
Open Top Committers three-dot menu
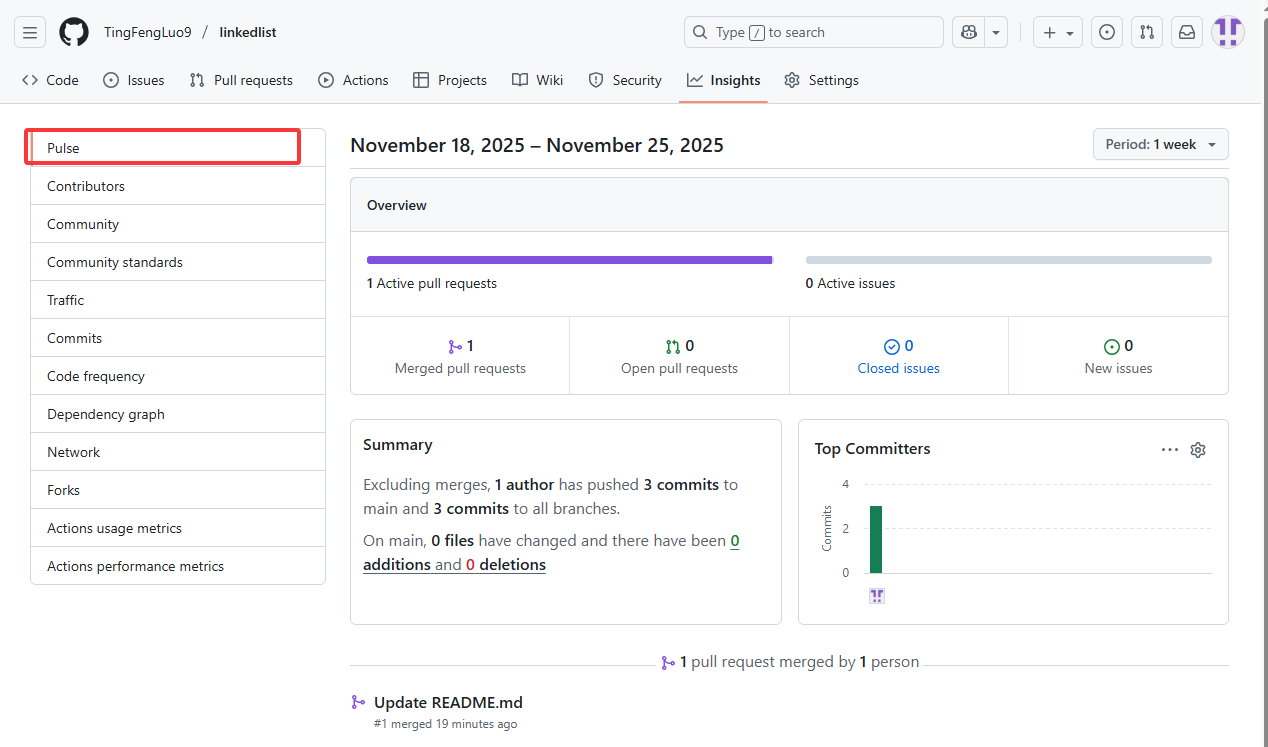click(1169, 450)
